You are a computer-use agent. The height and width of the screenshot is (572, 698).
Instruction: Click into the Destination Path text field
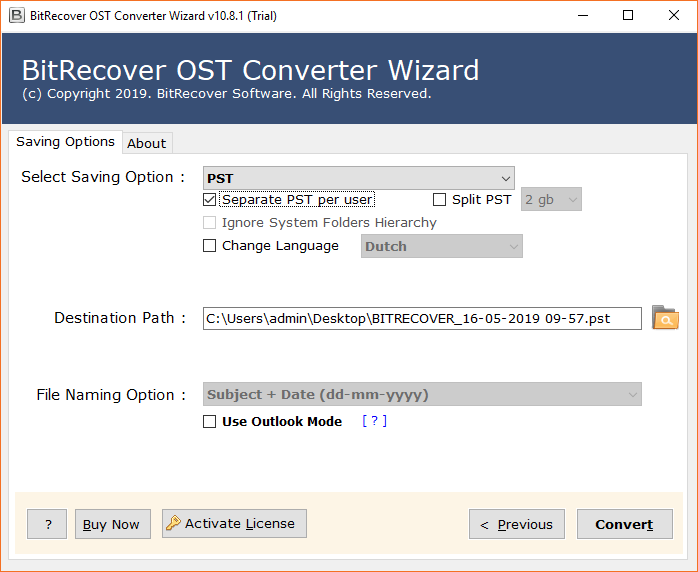[x=421, y=318]
